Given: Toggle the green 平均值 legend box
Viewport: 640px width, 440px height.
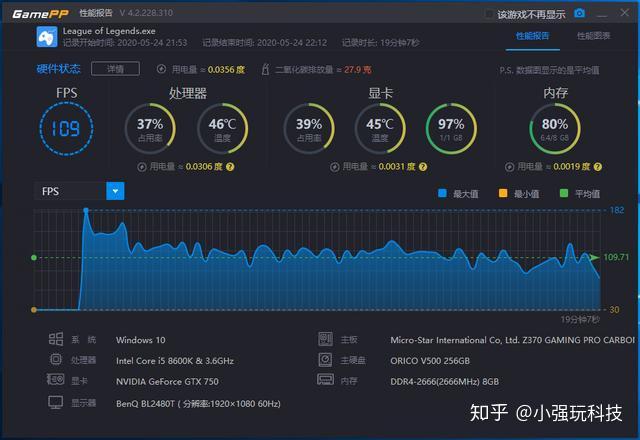Looking at the screenshot, I should [x=564, y=193].
